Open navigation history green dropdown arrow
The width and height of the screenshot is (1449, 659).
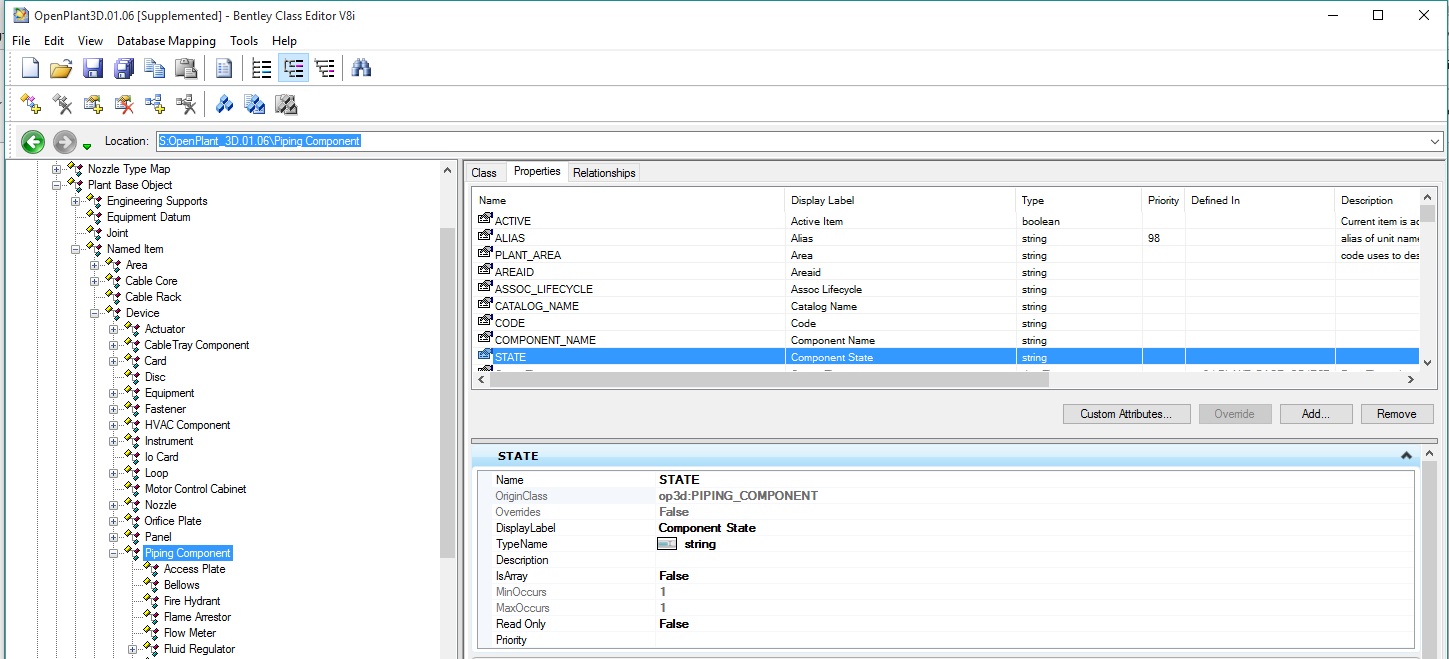[87, 147]
